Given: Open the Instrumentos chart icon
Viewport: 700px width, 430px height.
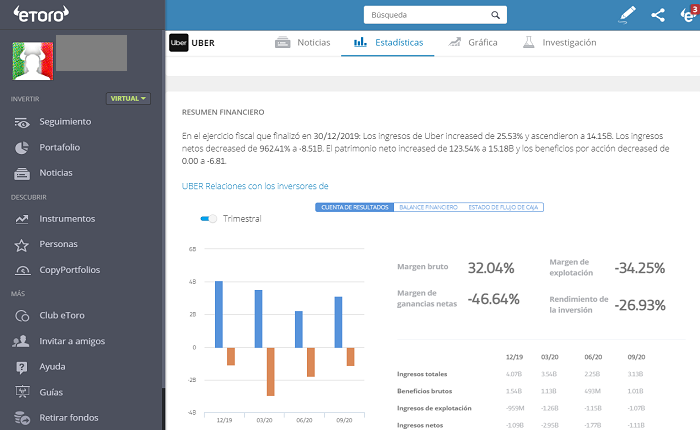Looking at the screenshot, I should 22,219.
